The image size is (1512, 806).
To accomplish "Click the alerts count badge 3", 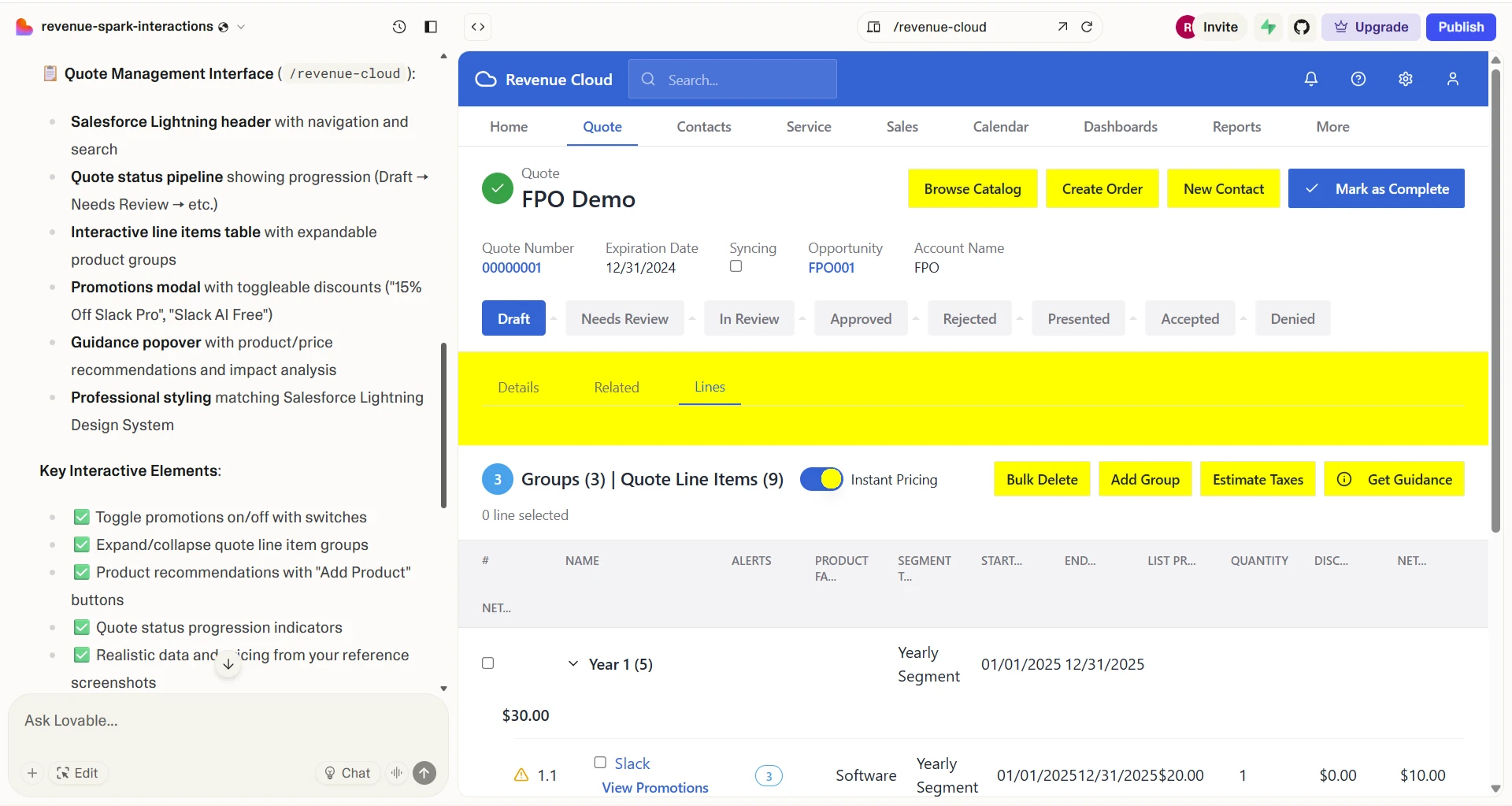I will point(769,776).
